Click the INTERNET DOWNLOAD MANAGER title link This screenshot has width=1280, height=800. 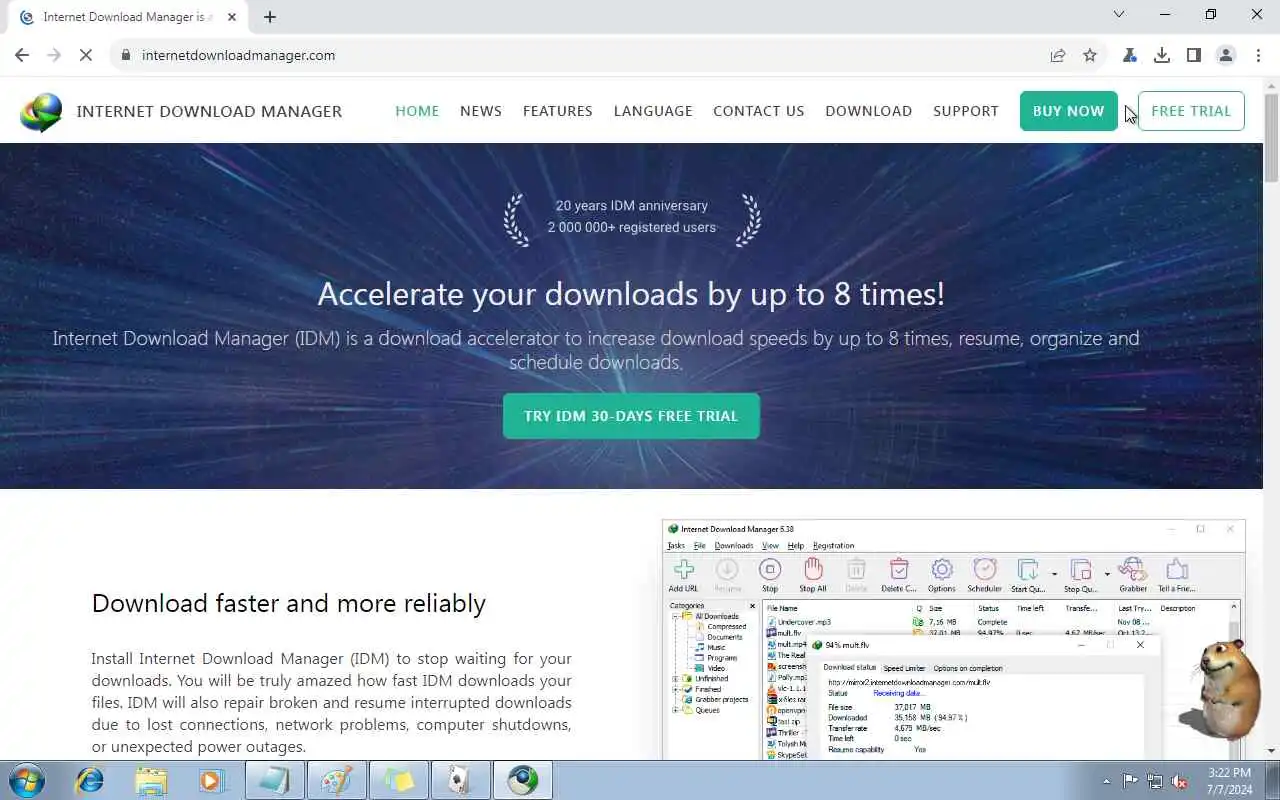209,111
